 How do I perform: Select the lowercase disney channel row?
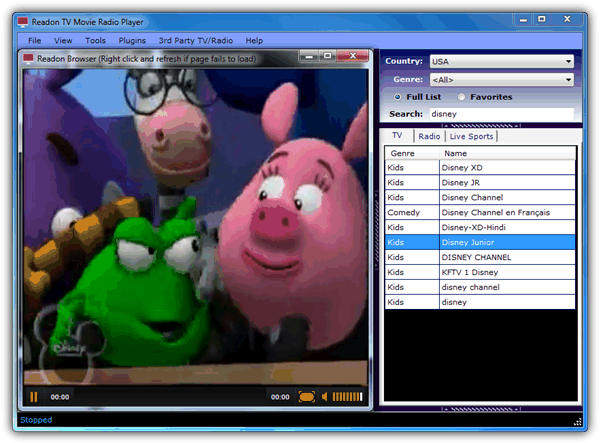coord(480,287)
